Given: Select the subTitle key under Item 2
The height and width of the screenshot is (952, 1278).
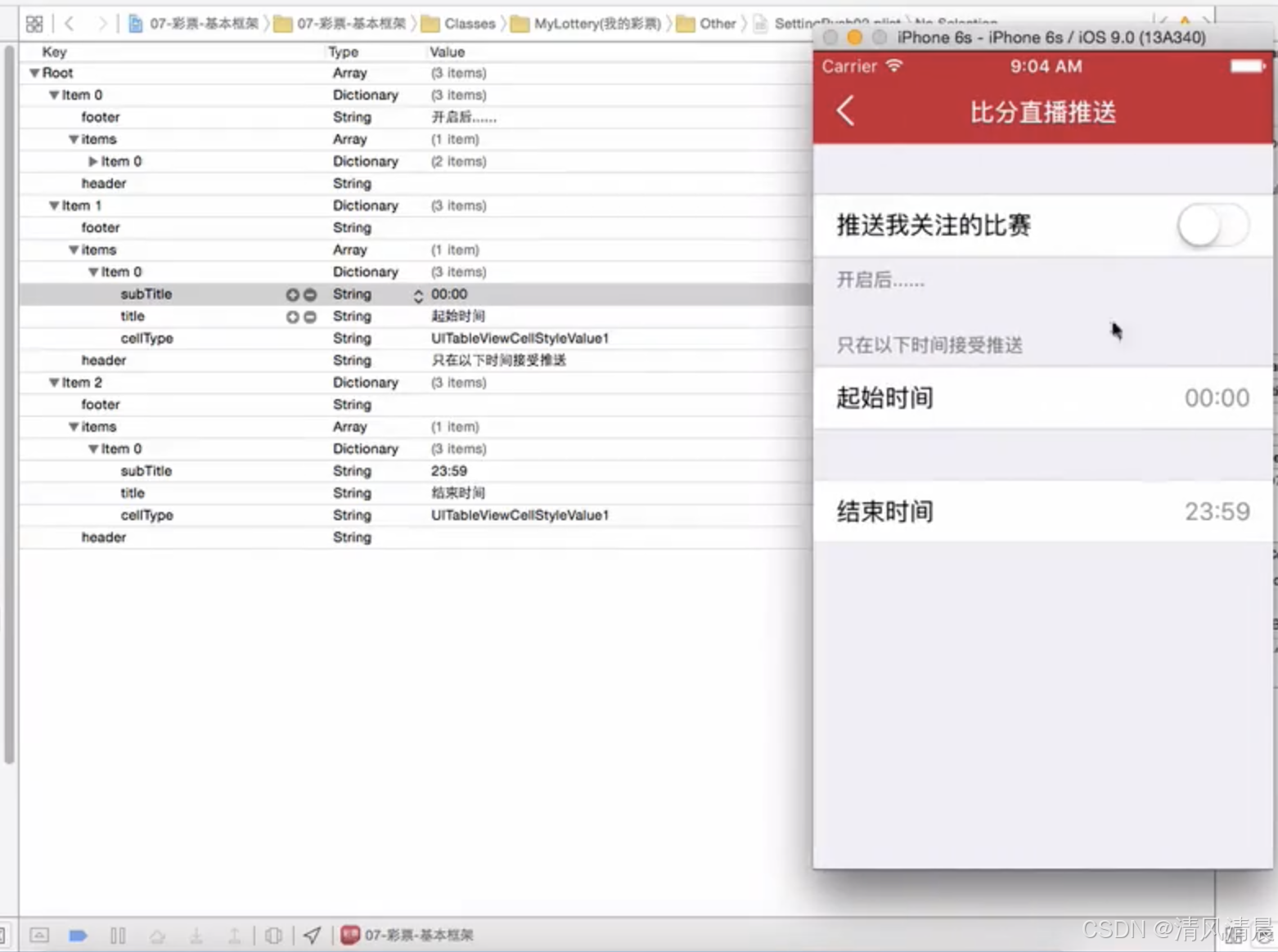Looking at the screenshot, I should [x=146, y=470].
